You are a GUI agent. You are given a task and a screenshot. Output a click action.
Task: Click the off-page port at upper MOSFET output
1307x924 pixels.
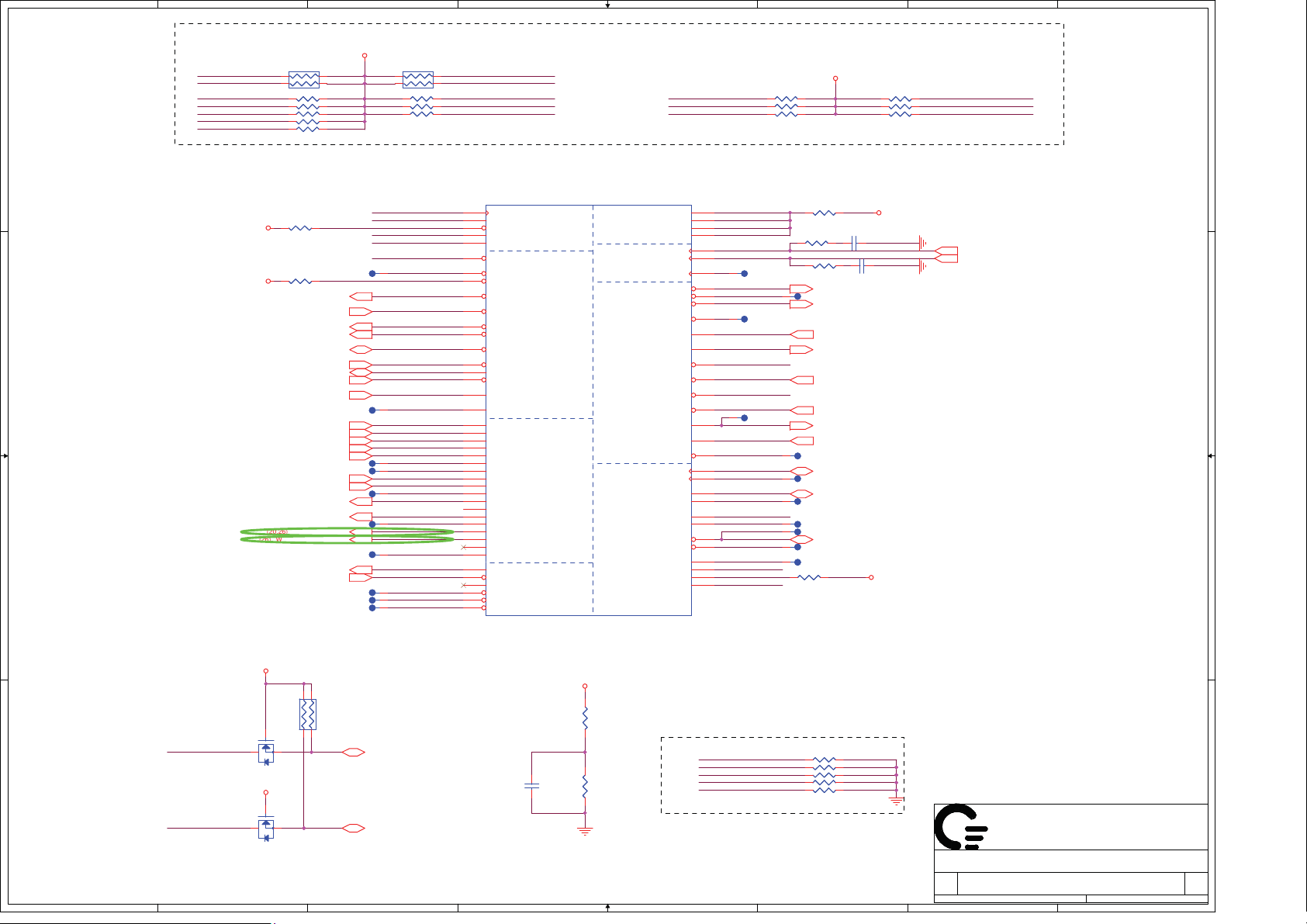pyautogui.click(x=354, y=753)
